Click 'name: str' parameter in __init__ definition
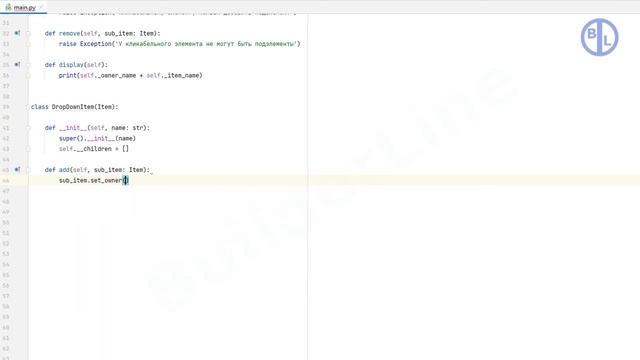Image resolution: width=640 pixels, height=360 pixels. click(127, 128)
